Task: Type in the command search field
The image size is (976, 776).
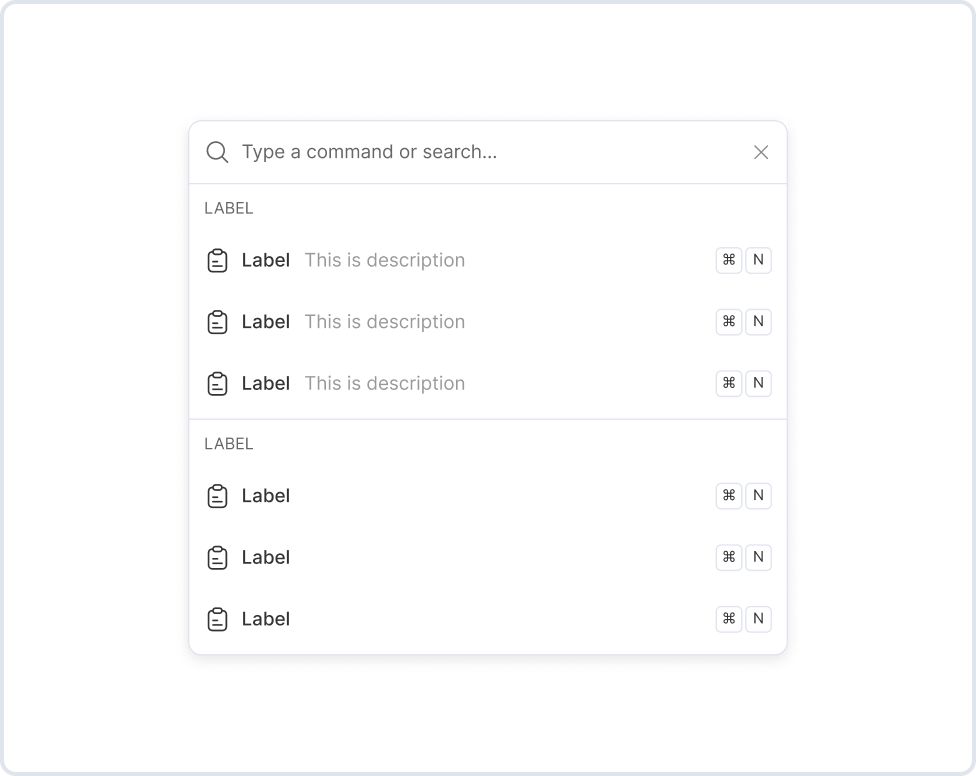Action: coord(480,152)
